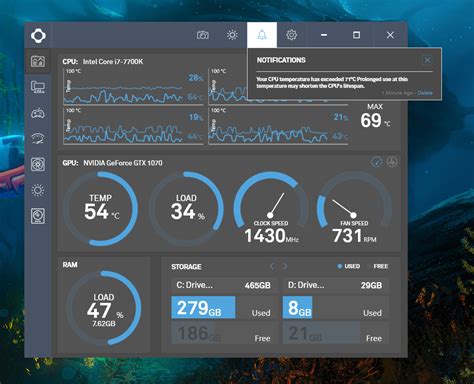Click the NOTIFICATIONS heading
The height and width of the screenshot is (384, 474).
click(x=281, y=60)
